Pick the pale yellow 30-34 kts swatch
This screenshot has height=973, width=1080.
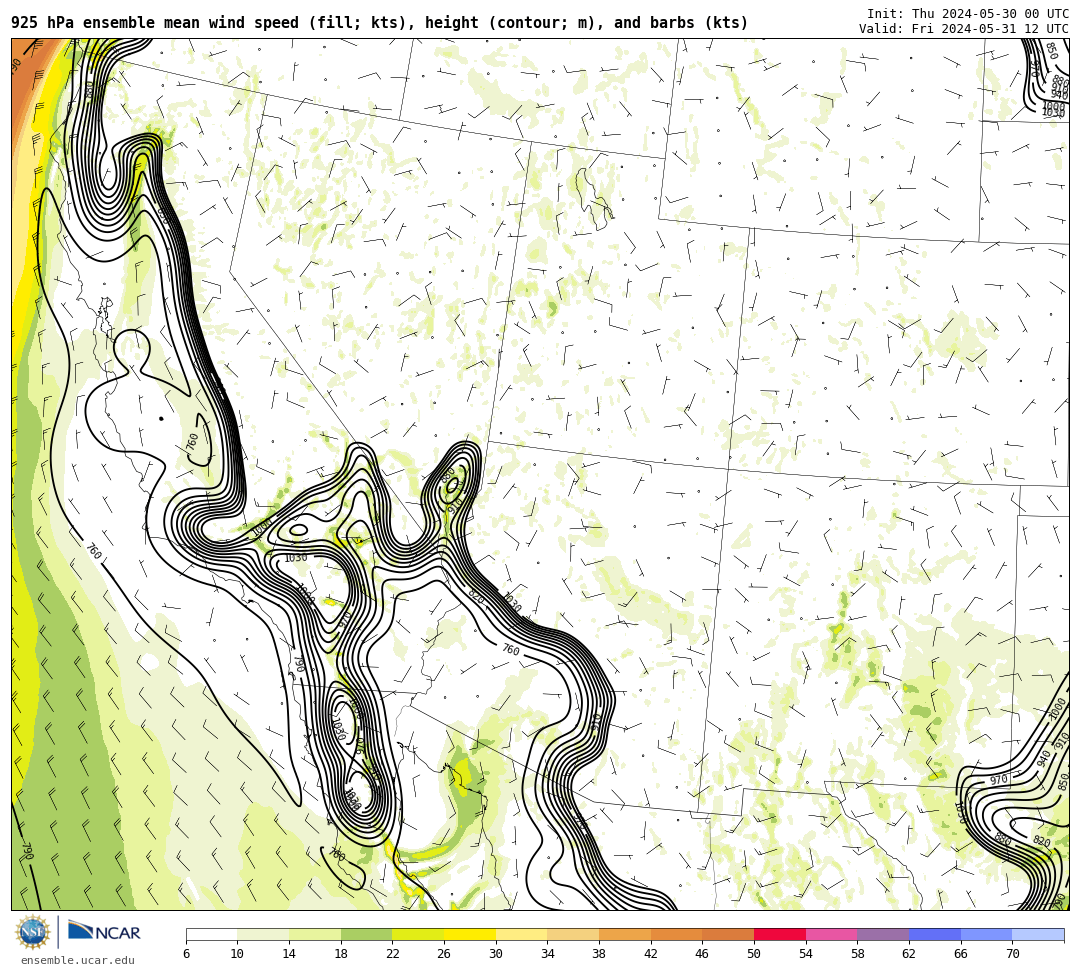click(521, 934)
